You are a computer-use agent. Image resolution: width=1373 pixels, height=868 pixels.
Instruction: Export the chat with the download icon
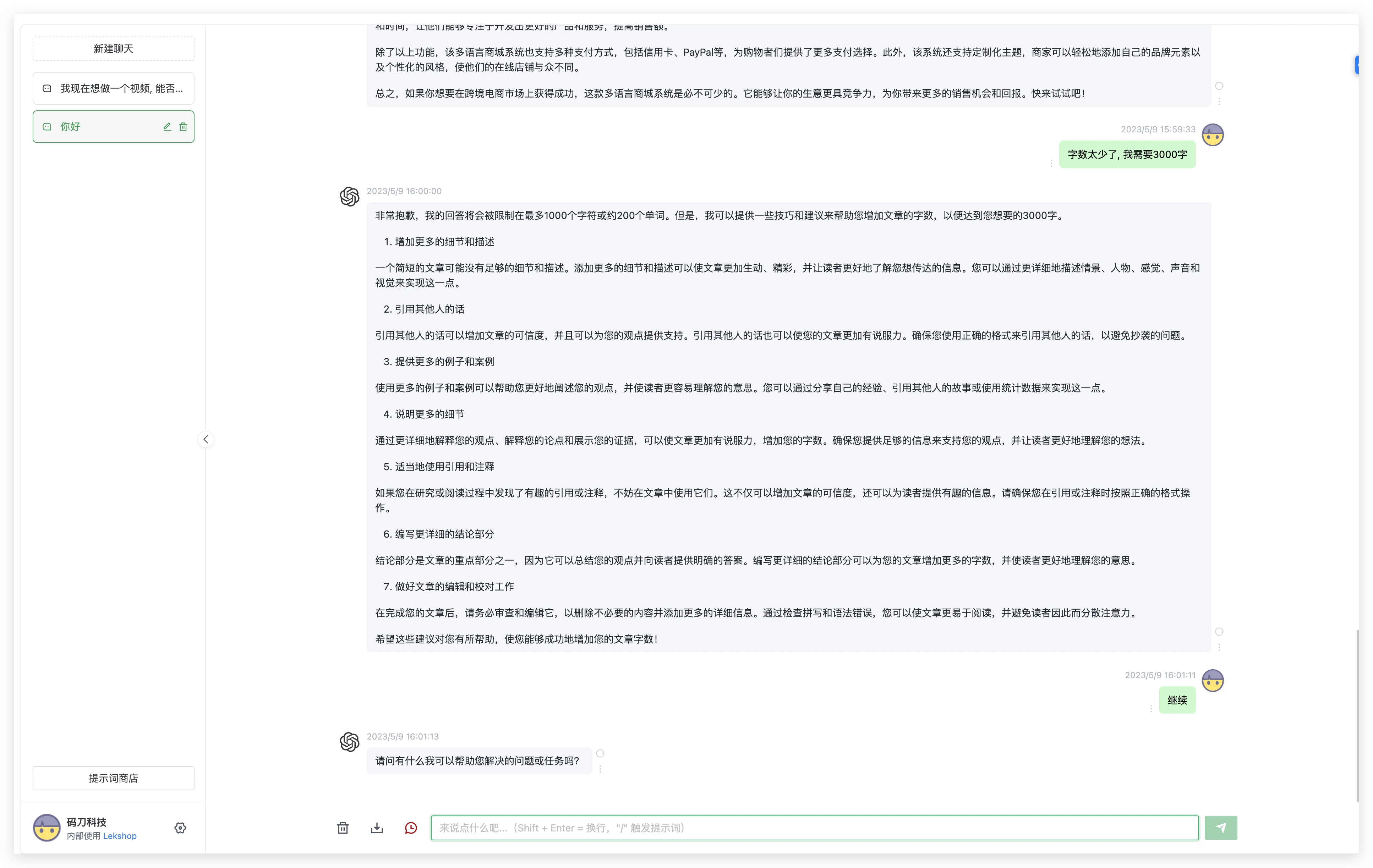[377, 828]
